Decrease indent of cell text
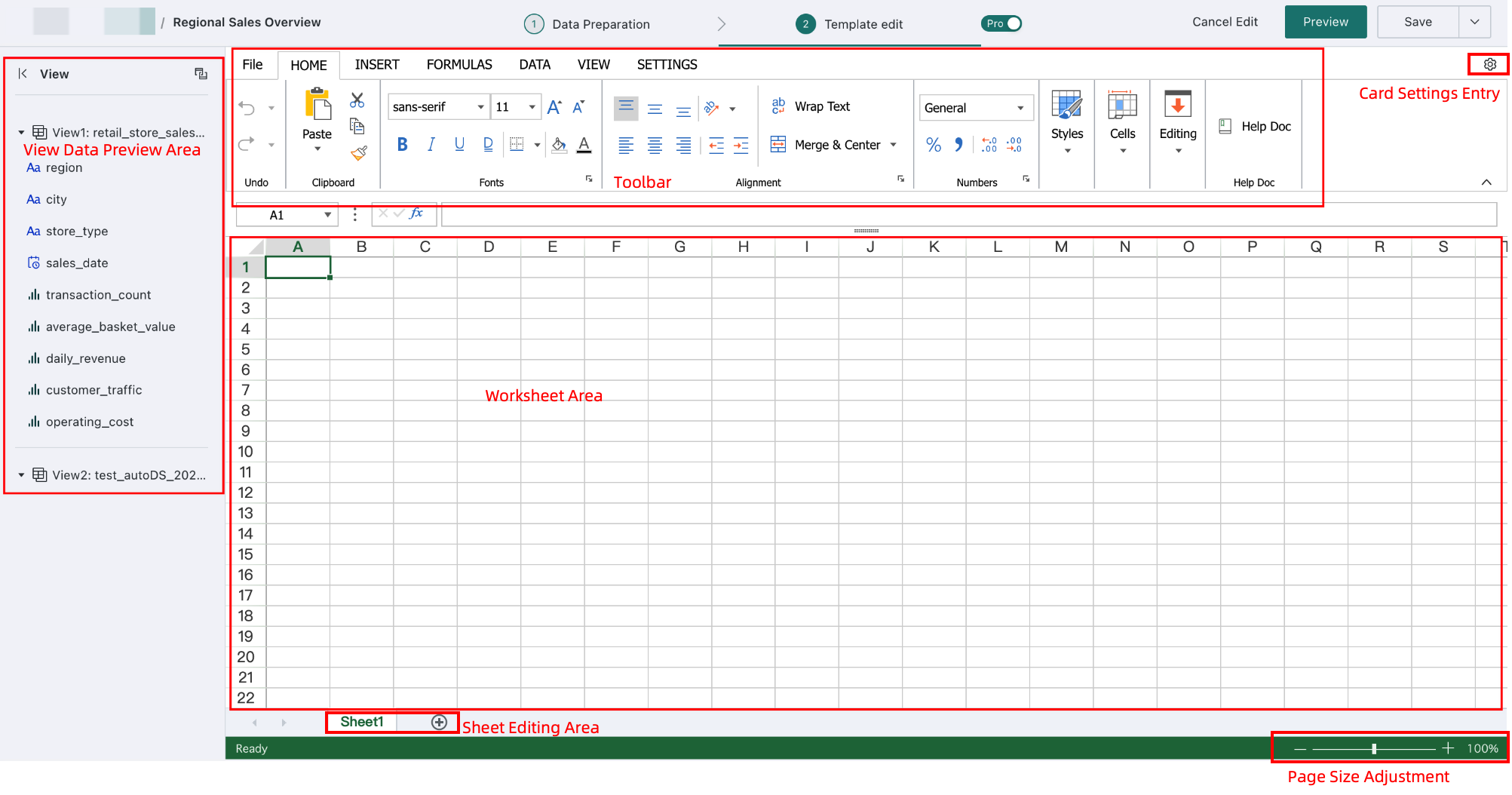This screenshot has height=795, width=1512. click(716, 145)
